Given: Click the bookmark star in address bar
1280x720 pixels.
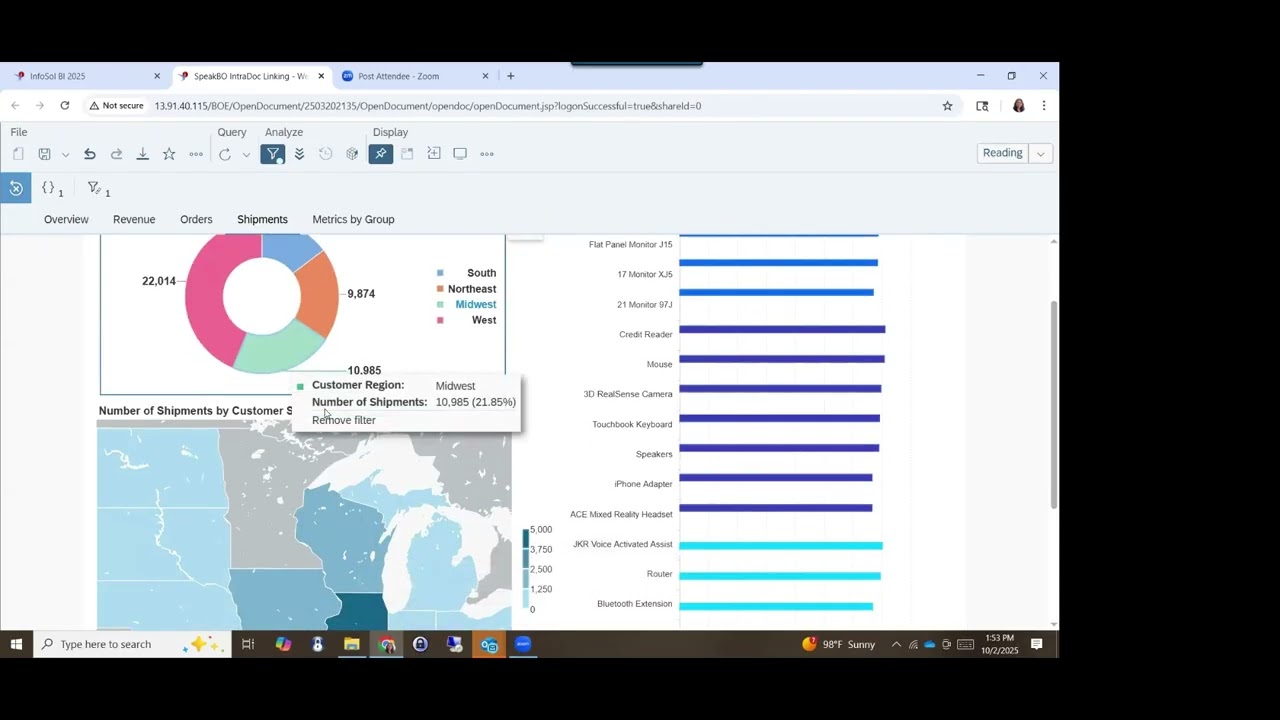Looking at the screenshot, I should [947, 105].
